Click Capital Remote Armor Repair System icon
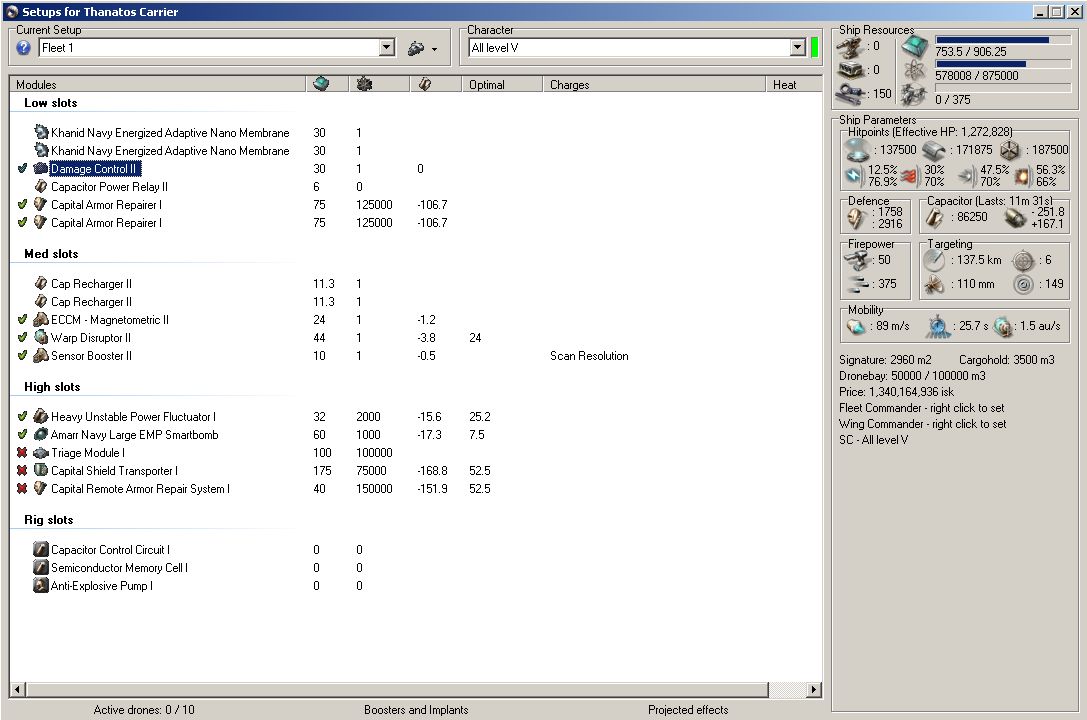The width and height of the screenshot is (1087, 720). [41, 489]
